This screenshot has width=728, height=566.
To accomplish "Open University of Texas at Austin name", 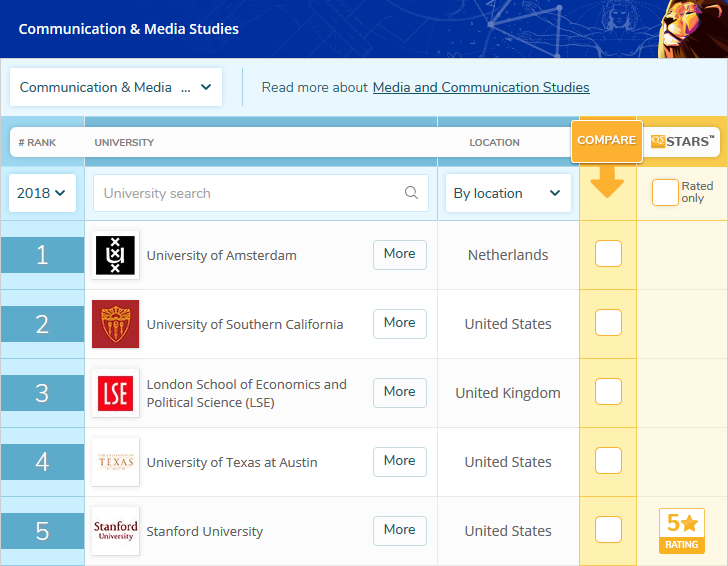I will tap(232, 462).
